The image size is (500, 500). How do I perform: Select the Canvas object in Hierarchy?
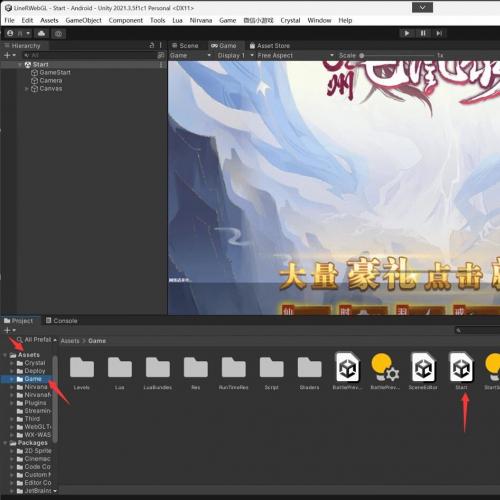(46, 89)
